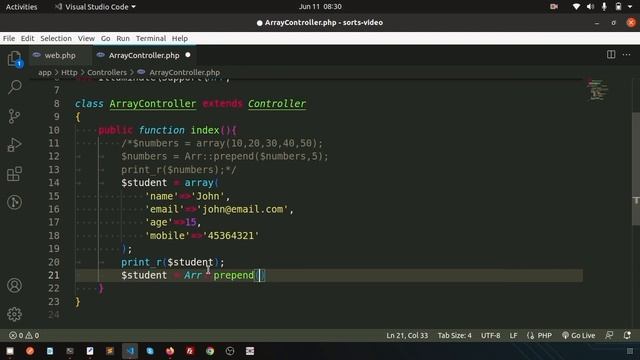Switch to web.php tab
The width and height of the screenshot is (640, 360).
(60, 55)
